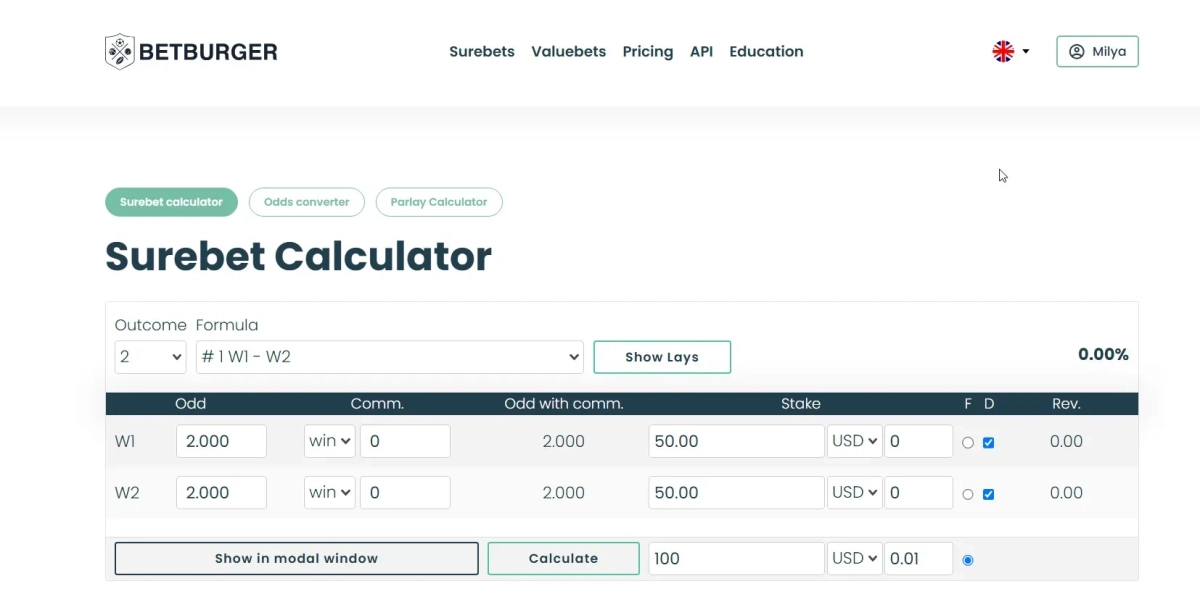Uncheck the W1 distribution checkbox
Image resolution: width=1200 pixels, height=602 pixels.
click(x=988, y=443)
